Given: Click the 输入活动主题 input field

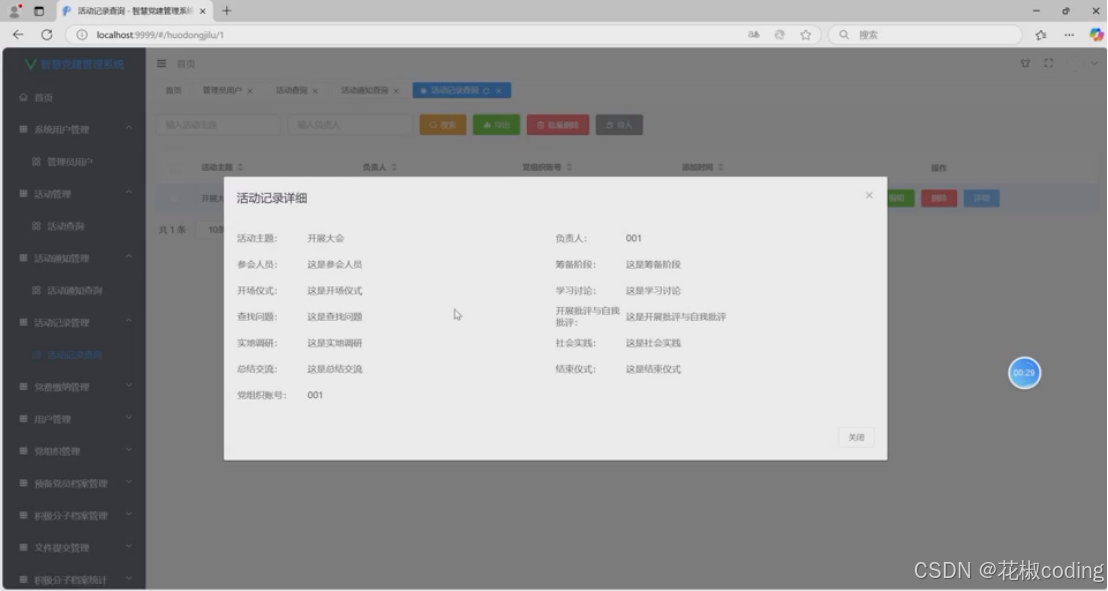Looking at the screenshot, I should click(x=218, y=124).
